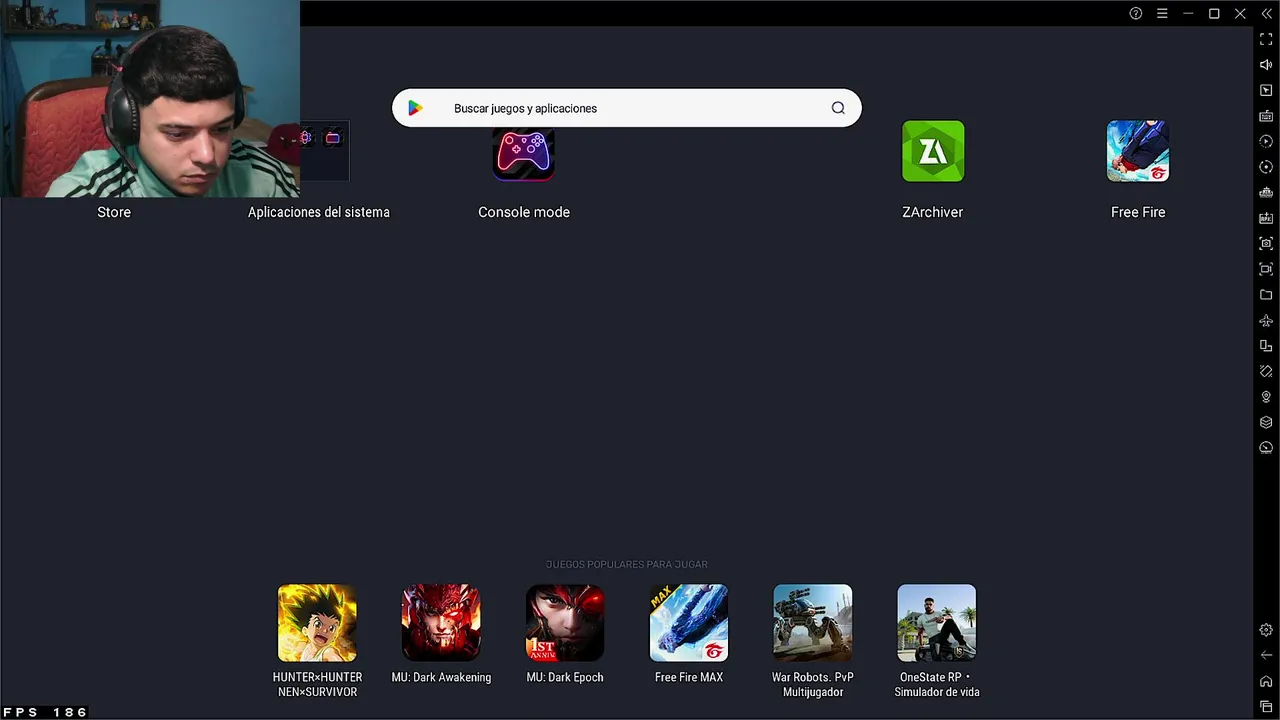The image size is (1280, 720).
Task: Open Free Fire MAX game tile
Action: pos(689,623)
